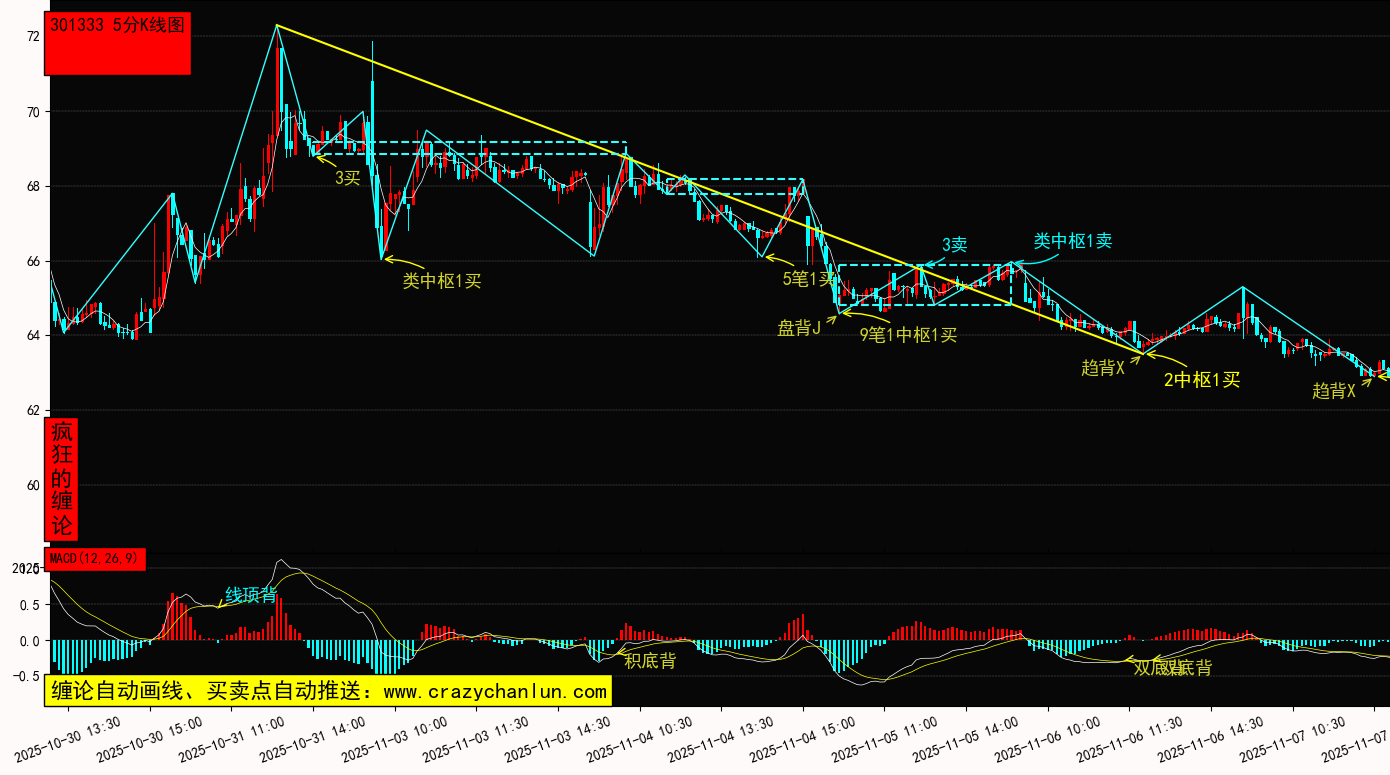The height and width of the screenshot is (775, 1390).
Task: Select the 线顶背 label in MACD panel
Action: 250,595
